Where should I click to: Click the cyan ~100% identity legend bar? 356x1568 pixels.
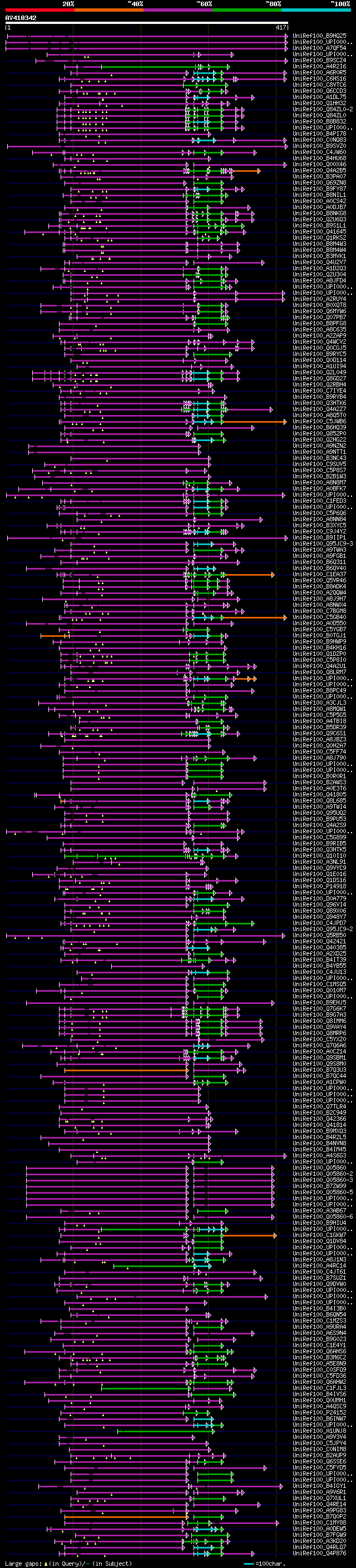(x=317, y=11)
